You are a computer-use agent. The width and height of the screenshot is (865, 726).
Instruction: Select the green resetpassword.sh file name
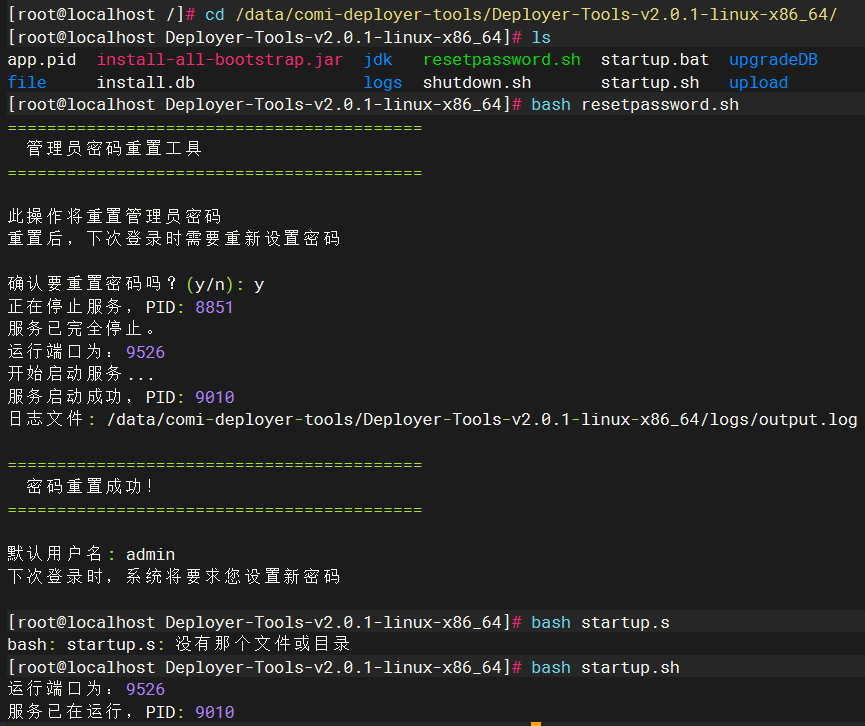pos(501,60)
